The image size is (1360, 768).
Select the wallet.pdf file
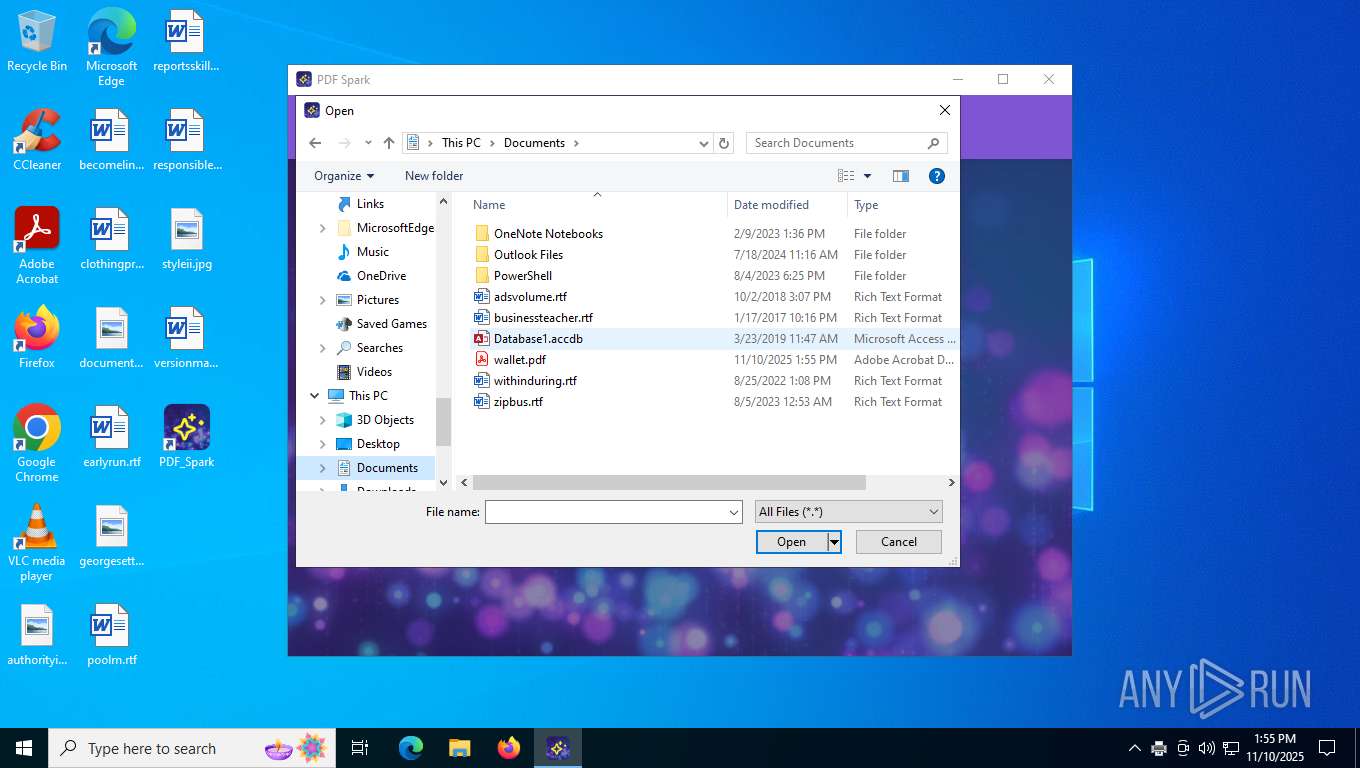tap(520, 360)
